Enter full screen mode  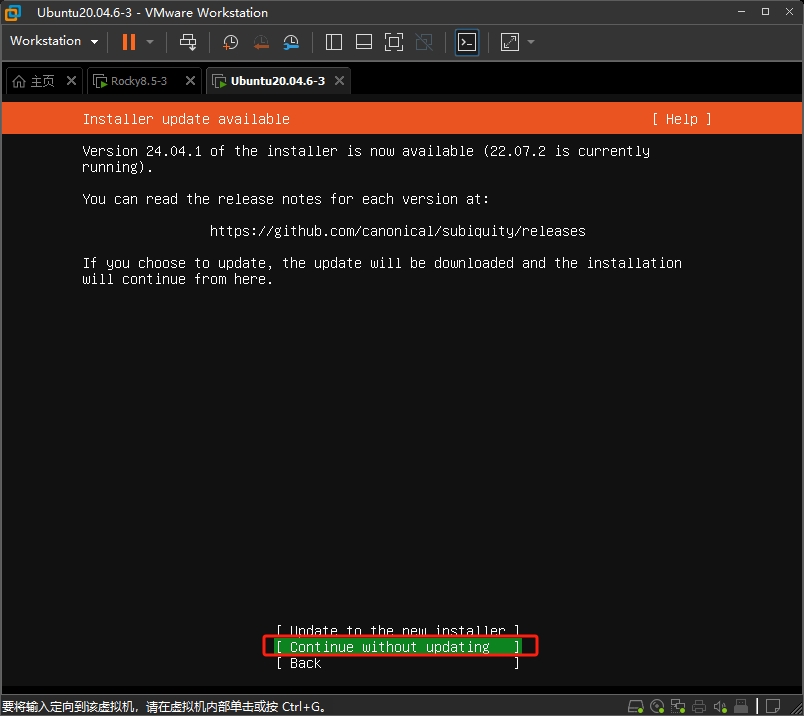(x=394, y=42)
